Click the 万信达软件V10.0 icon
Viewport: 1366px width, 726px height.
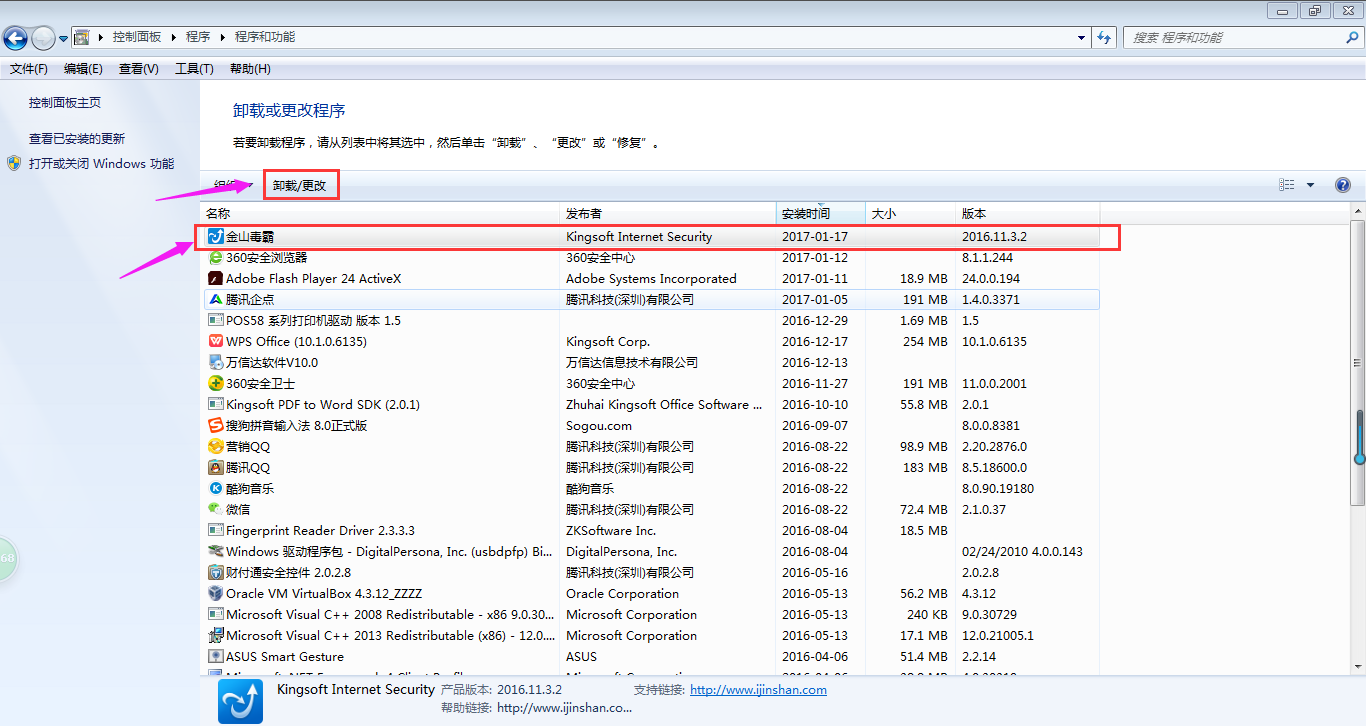point(215,363)
